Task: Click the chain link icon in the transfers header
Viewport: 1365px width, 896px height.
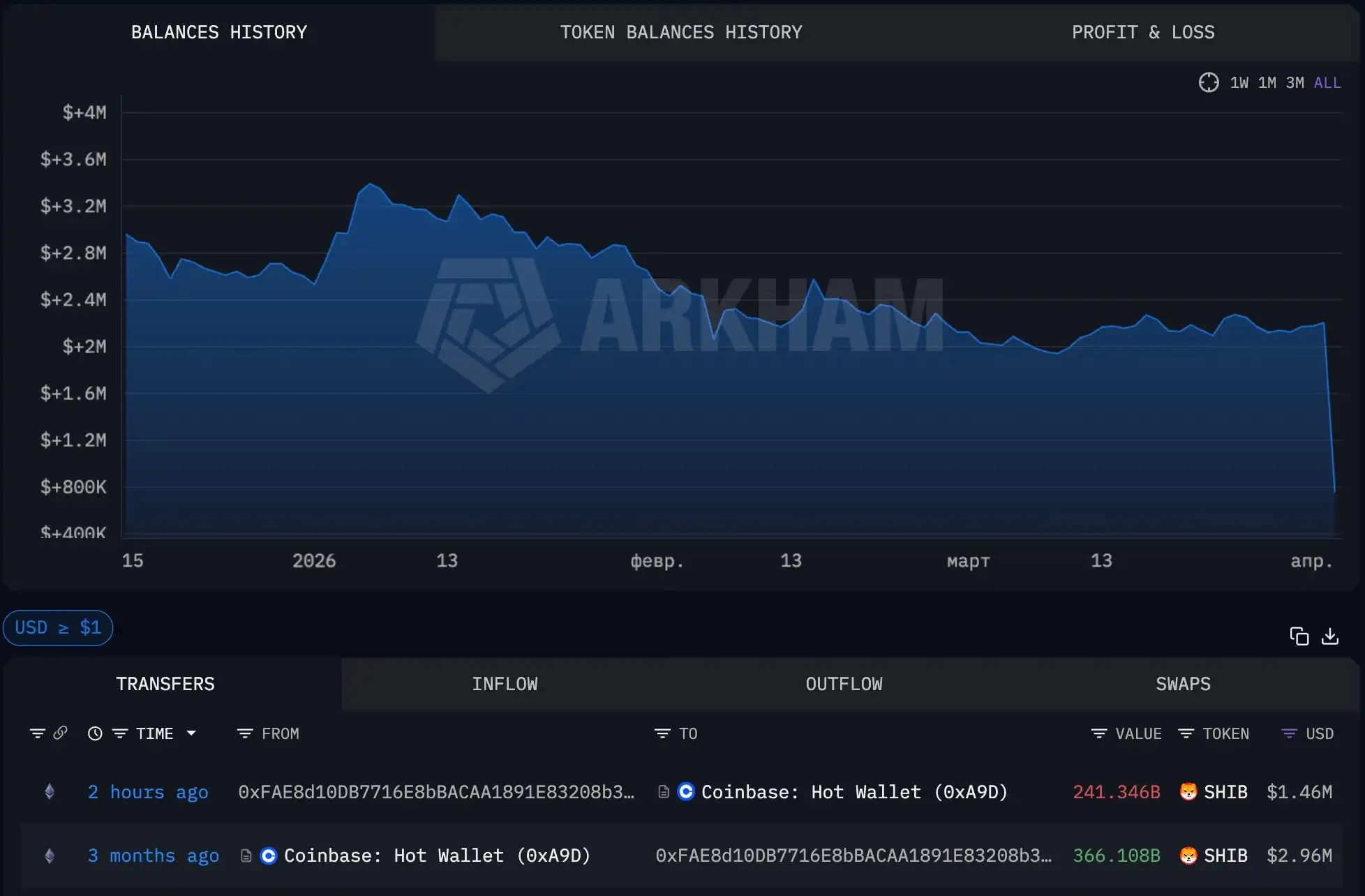Action: (x=61, y=733)
